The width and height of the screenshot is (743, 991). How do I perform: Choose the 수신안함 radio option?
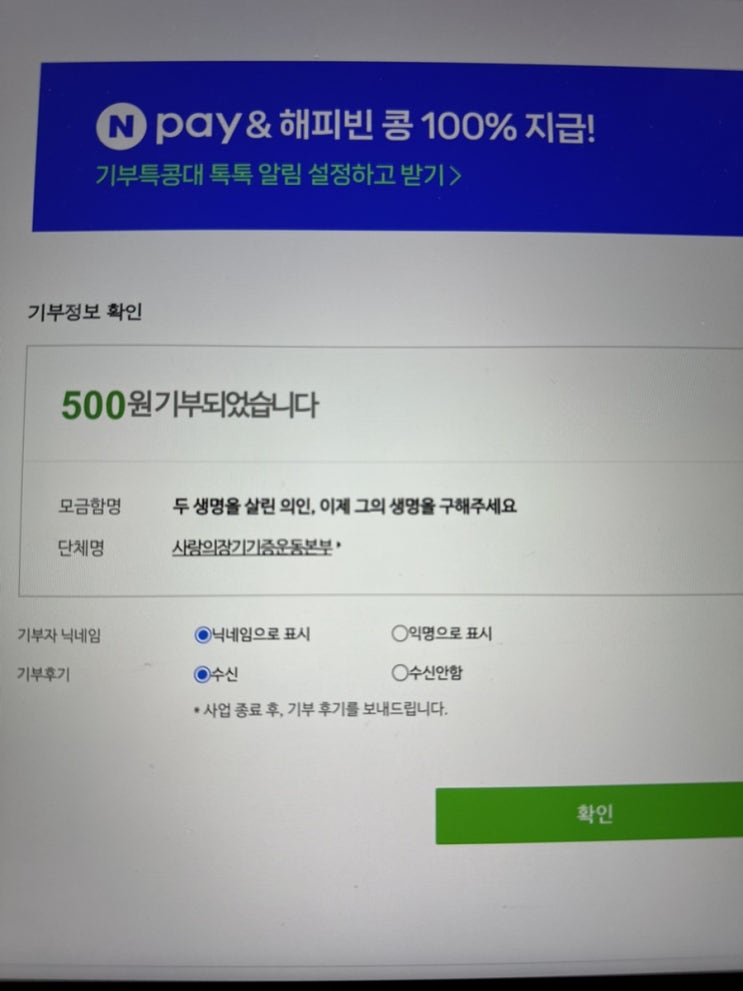(399, 672)
